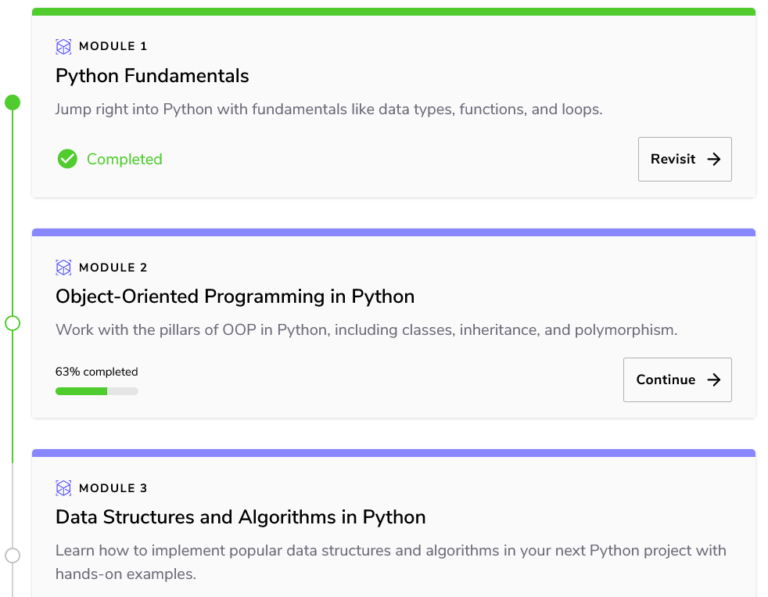Open Data Structures and Algorithms in Python
The width and height of the screenshot is (768, 597).
click(x=240, y=518)
